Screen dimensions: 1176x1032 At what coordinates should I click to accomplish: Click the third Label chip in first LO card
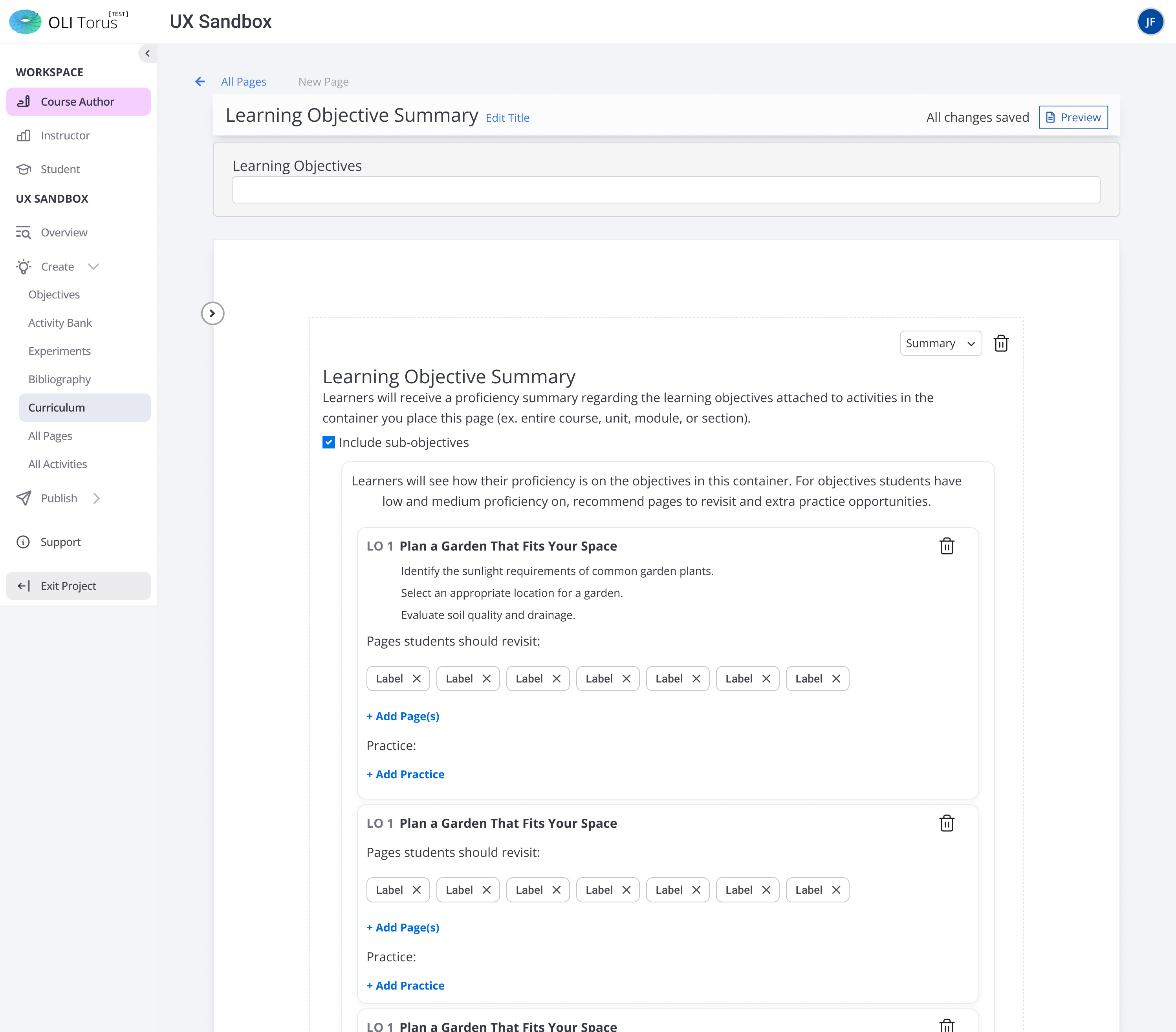(538, 679)
